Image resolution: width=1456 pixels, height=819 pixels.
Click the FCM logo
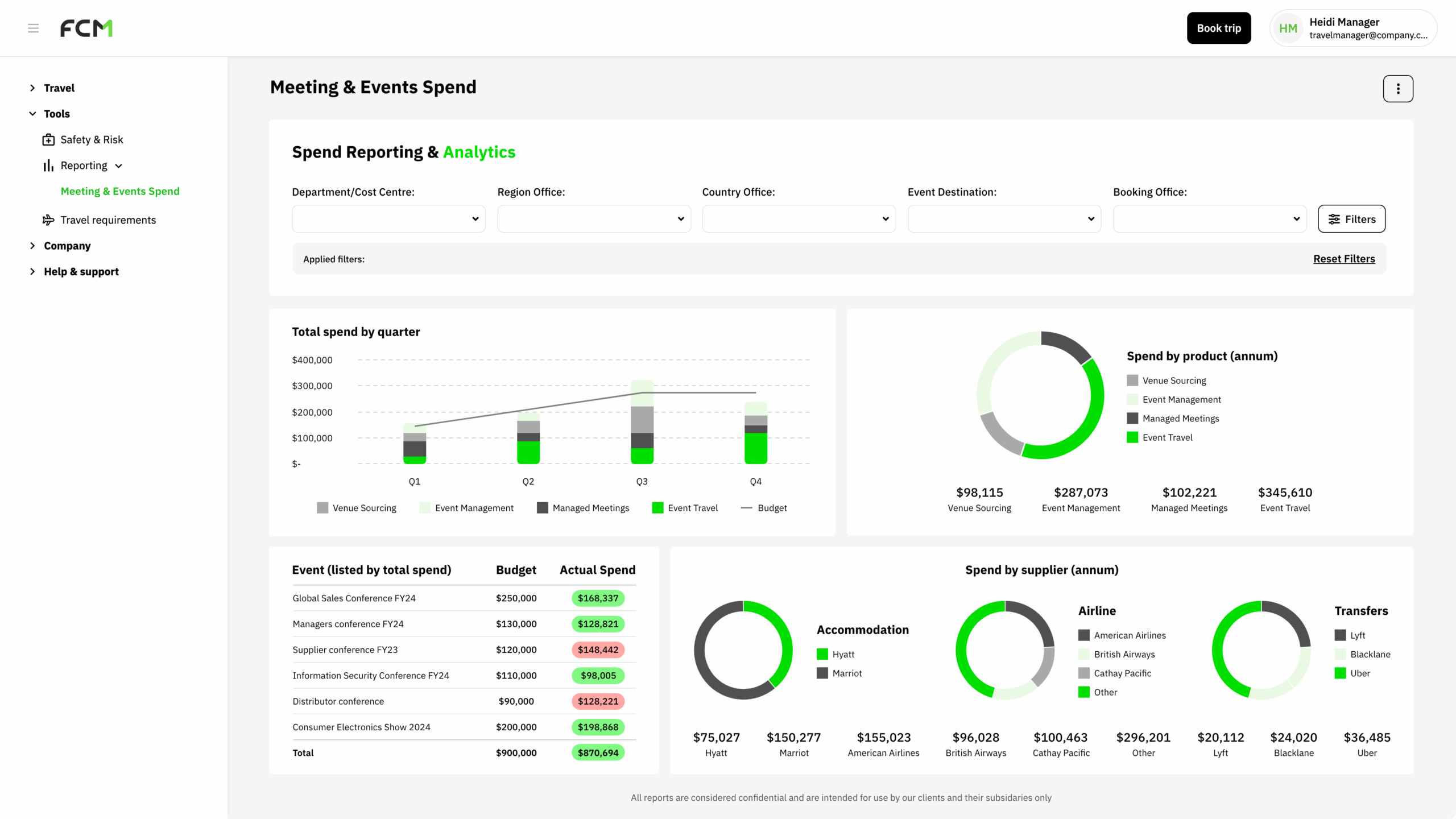click(x=86, y=28)
